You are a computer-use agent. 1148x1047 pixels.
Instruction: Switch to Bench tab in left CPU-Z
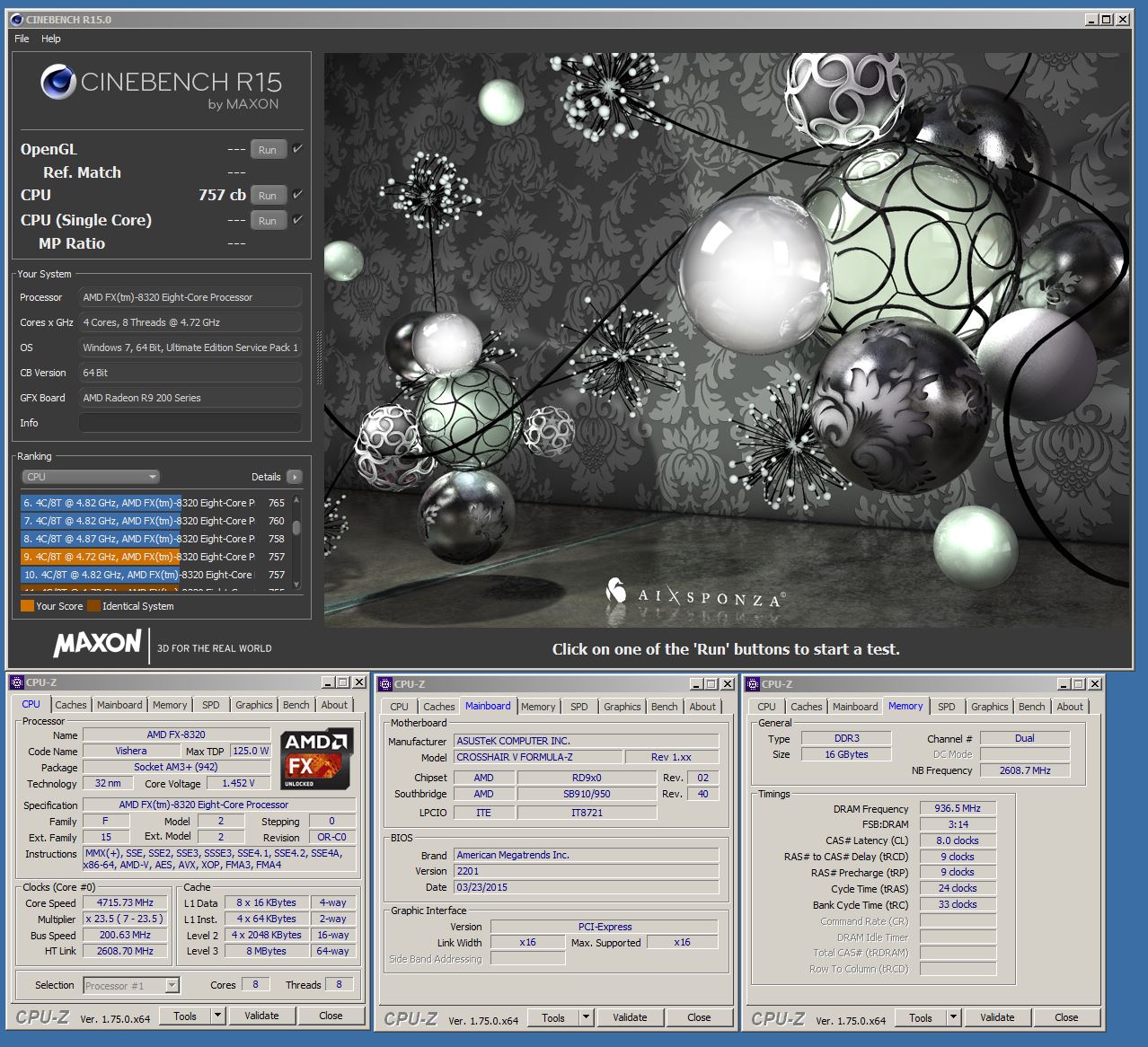296,705
